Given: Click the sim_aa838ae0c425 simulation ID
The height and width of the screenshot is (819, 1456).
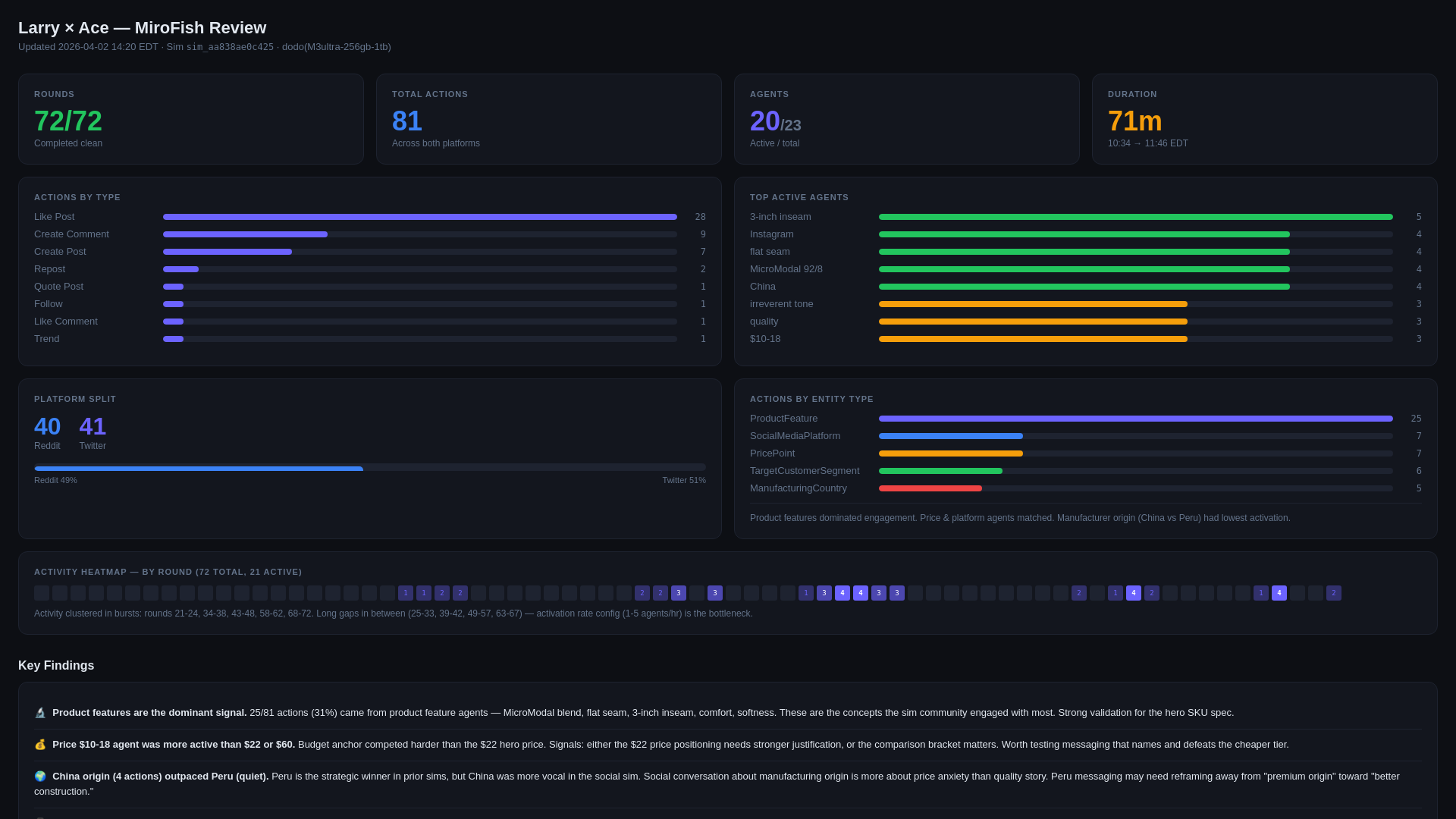Looking at the screenshot, I should click(x=230, y=47).
